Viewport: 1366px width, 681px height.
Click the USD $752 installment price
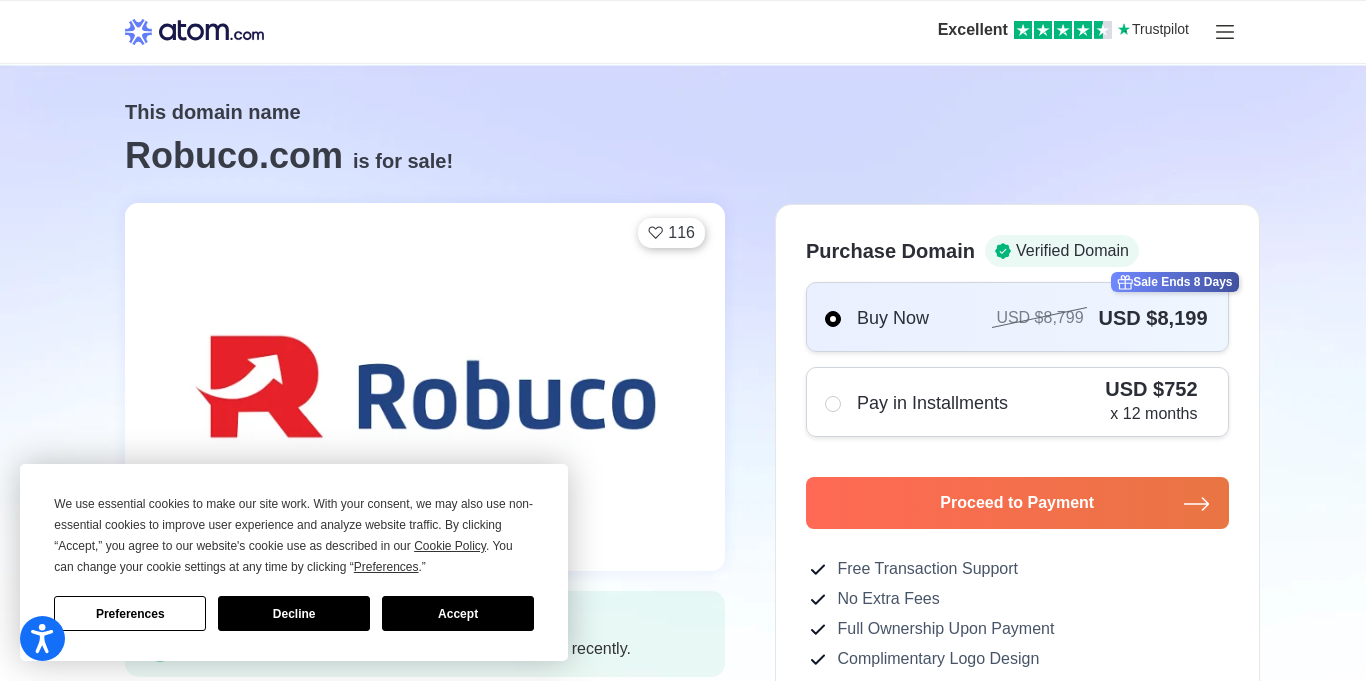(1151, 389)
